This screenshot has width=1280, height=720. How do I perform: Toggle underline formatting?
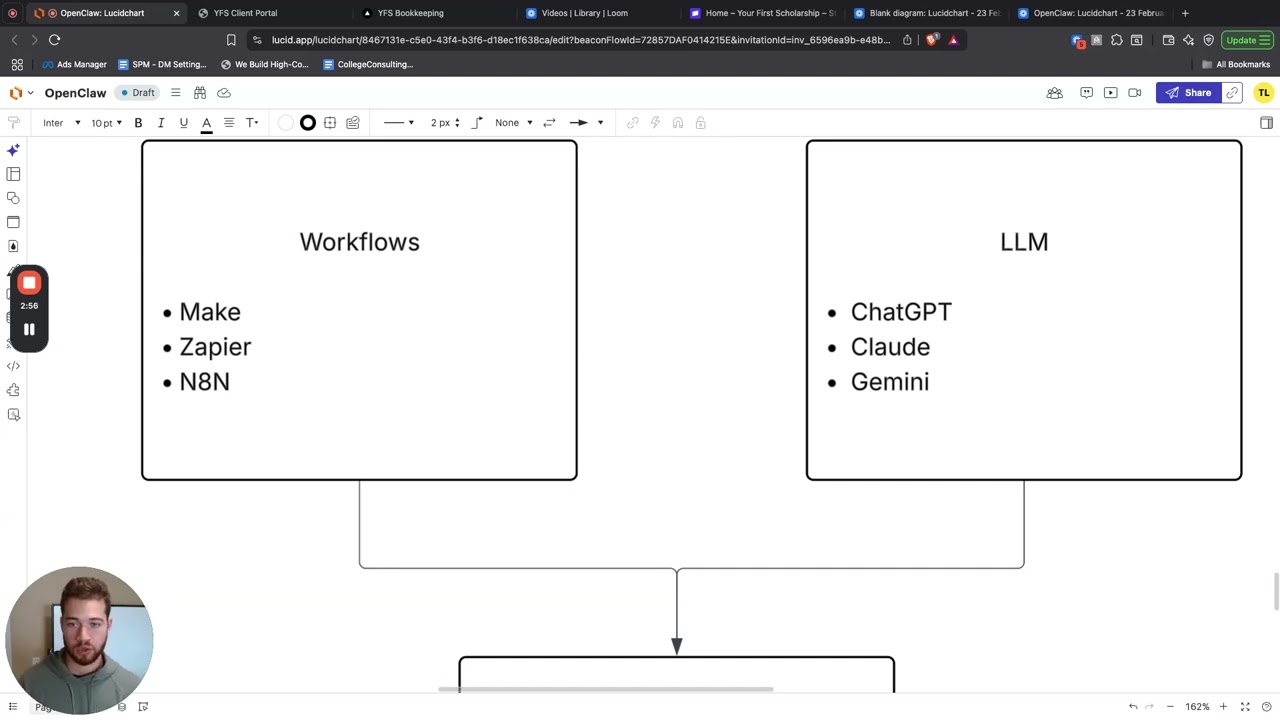click(183, 123)
